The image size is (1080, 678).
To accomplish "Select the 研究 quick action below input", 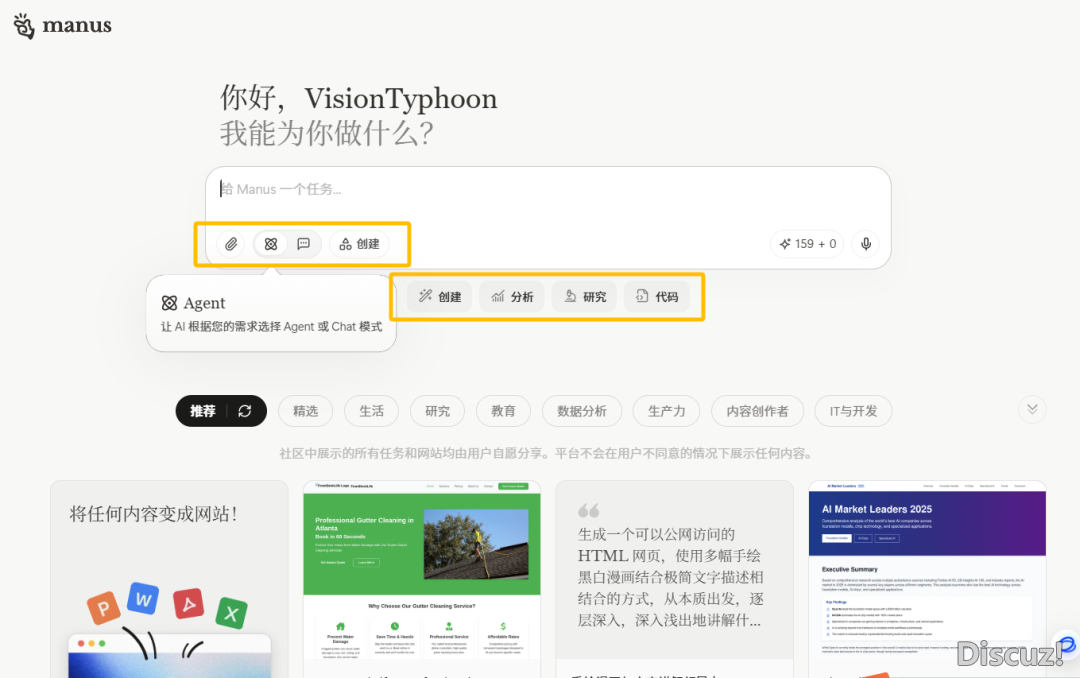I will tap(585, 297).
